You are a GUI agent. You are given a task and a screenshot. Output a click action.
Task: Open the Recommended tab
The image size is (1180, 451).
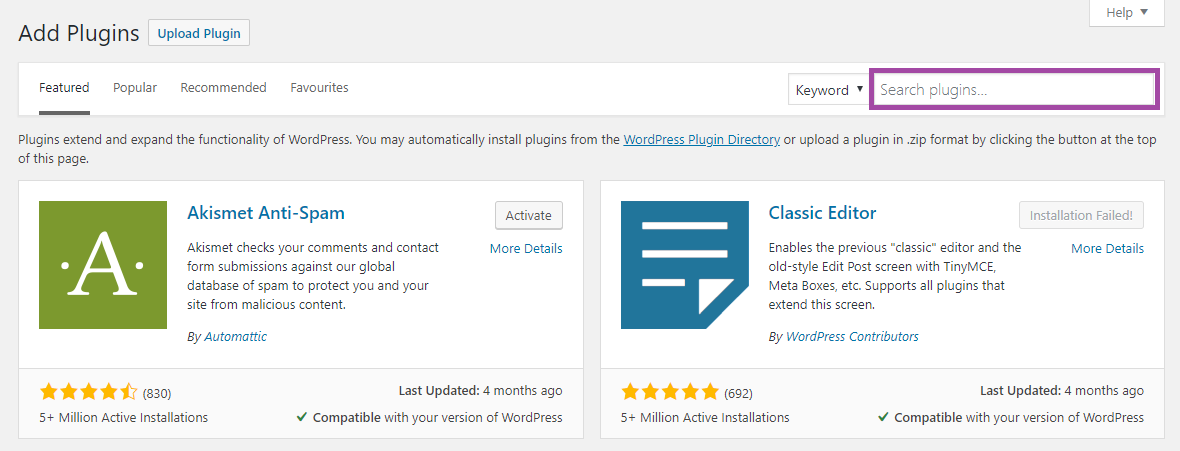coord(223,88)
